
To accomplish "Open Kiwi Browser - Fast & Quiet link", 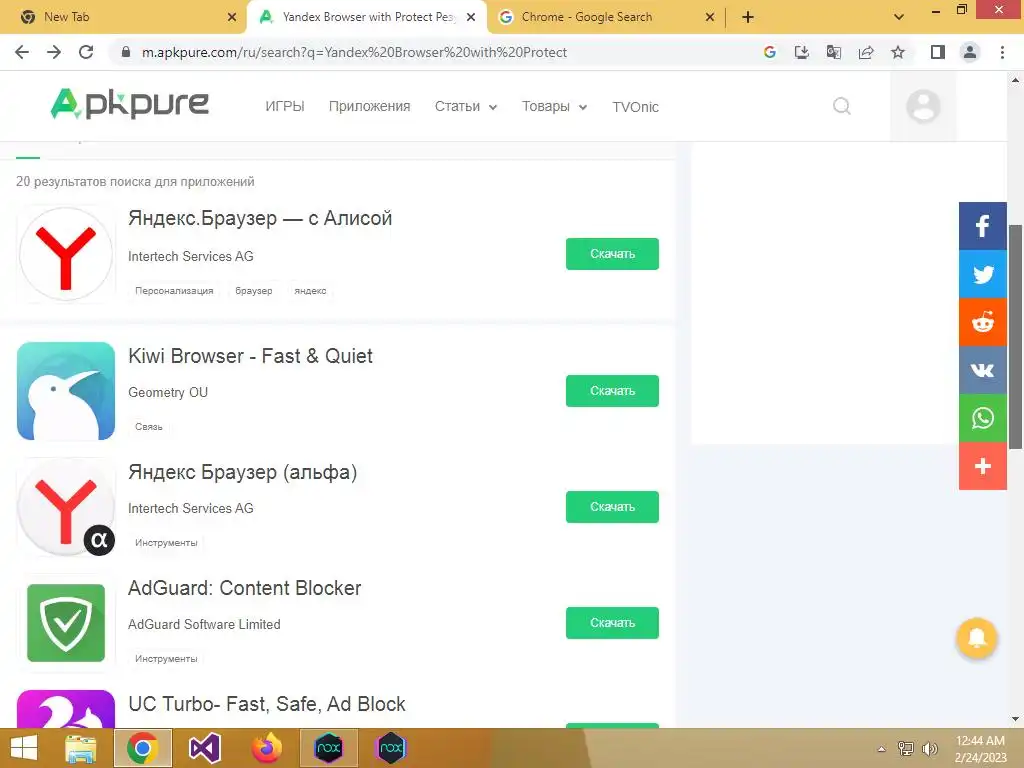I will pyautogui.click(x=250, y=356).
